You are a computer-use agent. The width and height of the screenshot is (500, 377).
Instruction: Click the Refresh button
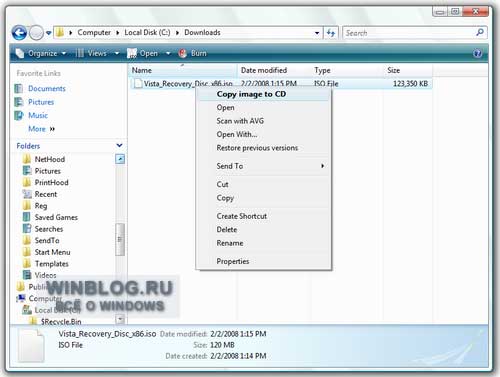coord(331,33)
